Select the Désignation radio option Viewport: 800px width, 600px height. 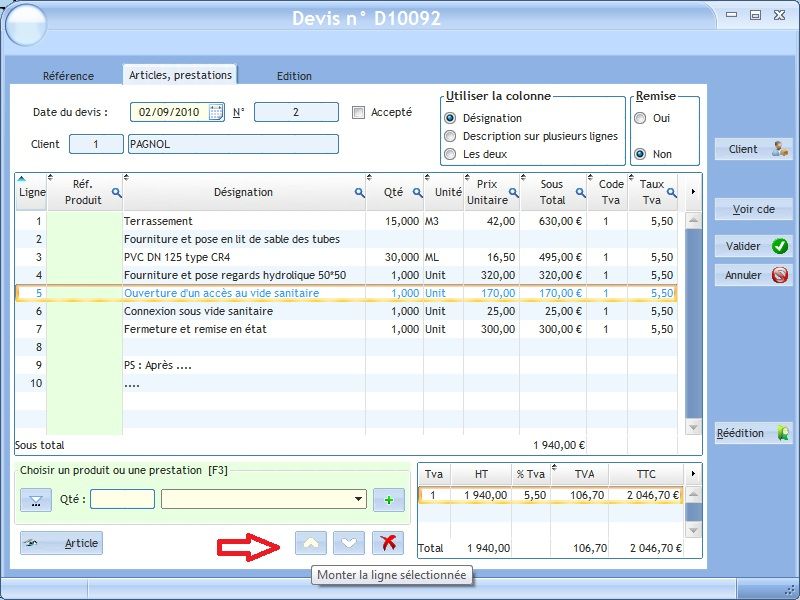point(450,118)
